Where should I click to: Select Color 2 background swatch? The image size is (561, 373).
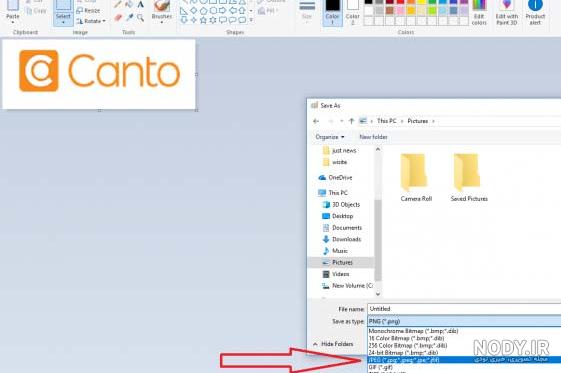352,12
